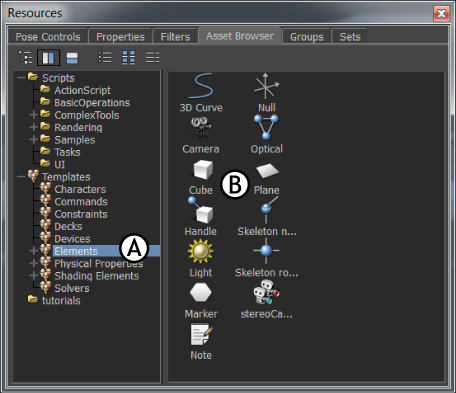Screen dimensions: 456x393
Task: Switch assets to thumbnail grid view
Action: [x=129, y=57]
